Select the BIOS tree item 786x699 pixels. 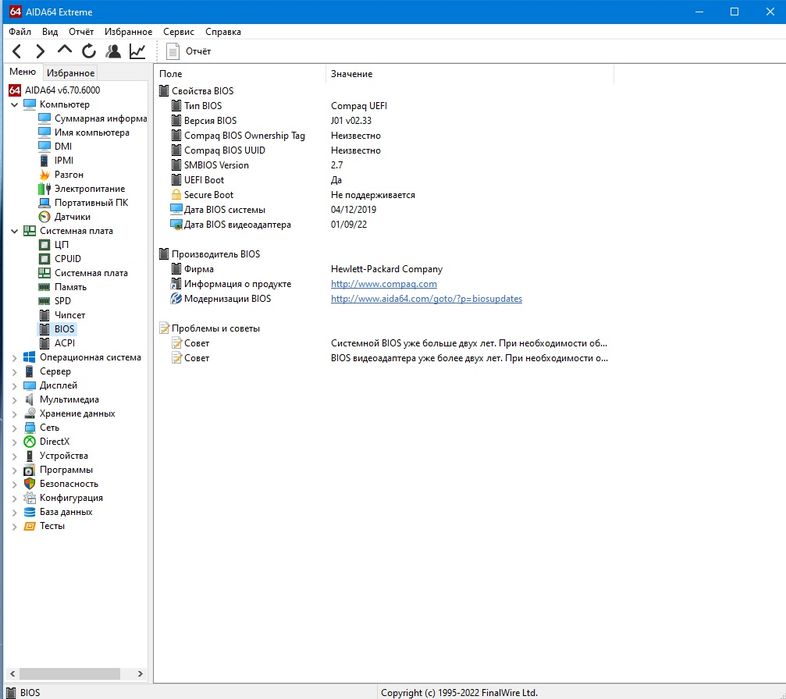[64, 329]
